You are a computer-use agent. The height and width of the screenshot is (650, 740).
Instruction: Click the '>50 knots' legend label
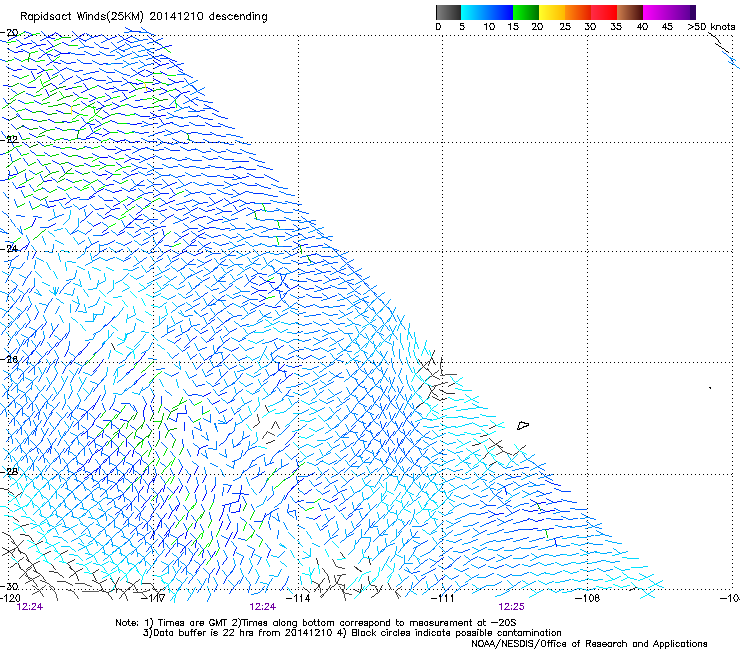pos(711,27)
